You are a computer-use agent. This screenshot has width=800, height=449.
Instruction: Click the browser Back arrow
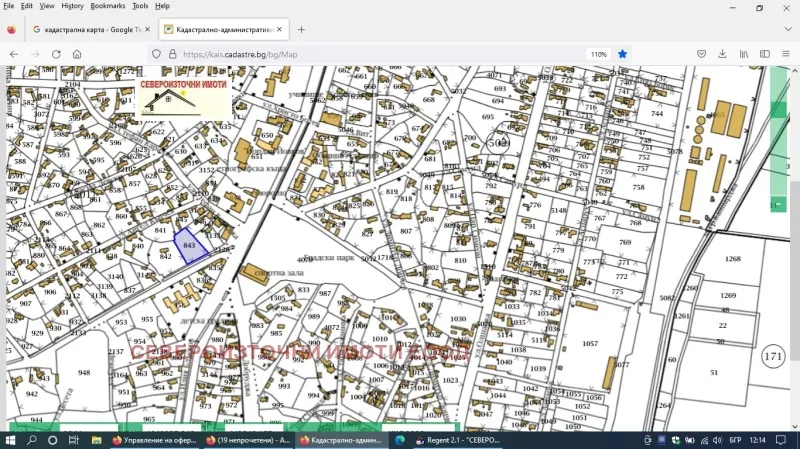(13, 54)
